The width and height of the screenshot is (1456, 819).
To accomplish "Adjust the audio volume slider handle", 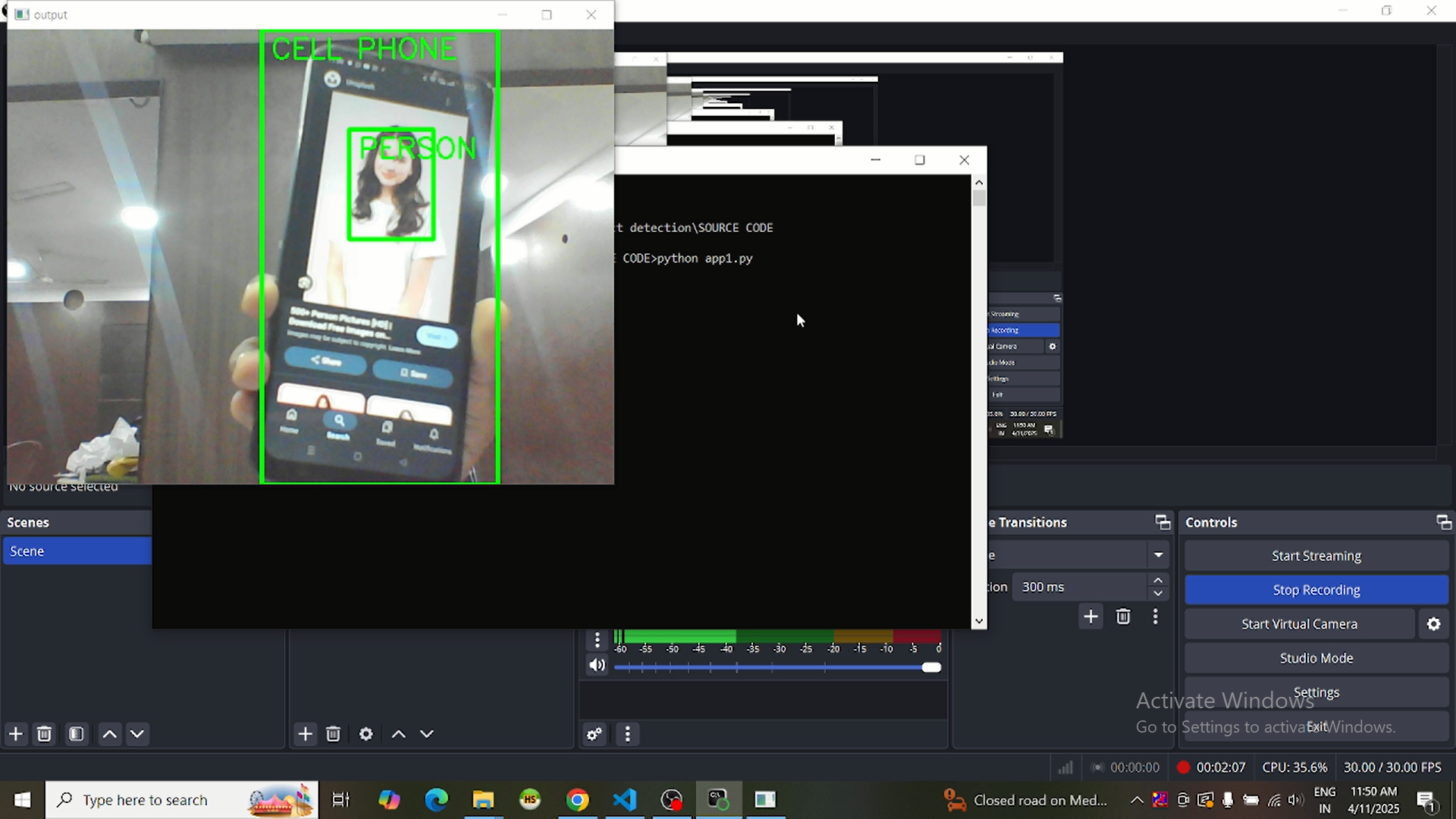I will click(x=932, y=667).
